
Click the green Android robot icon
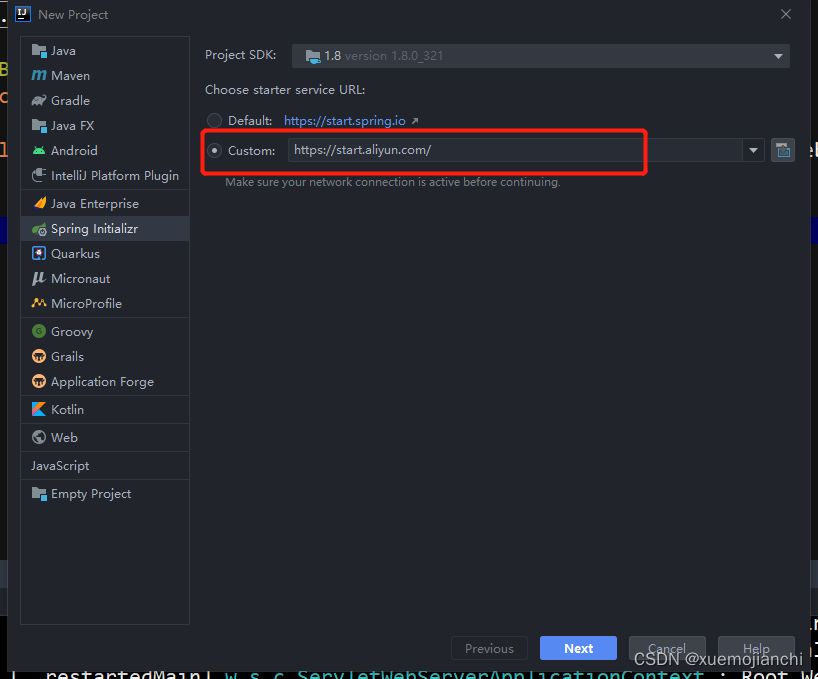(x=39, y=151)
